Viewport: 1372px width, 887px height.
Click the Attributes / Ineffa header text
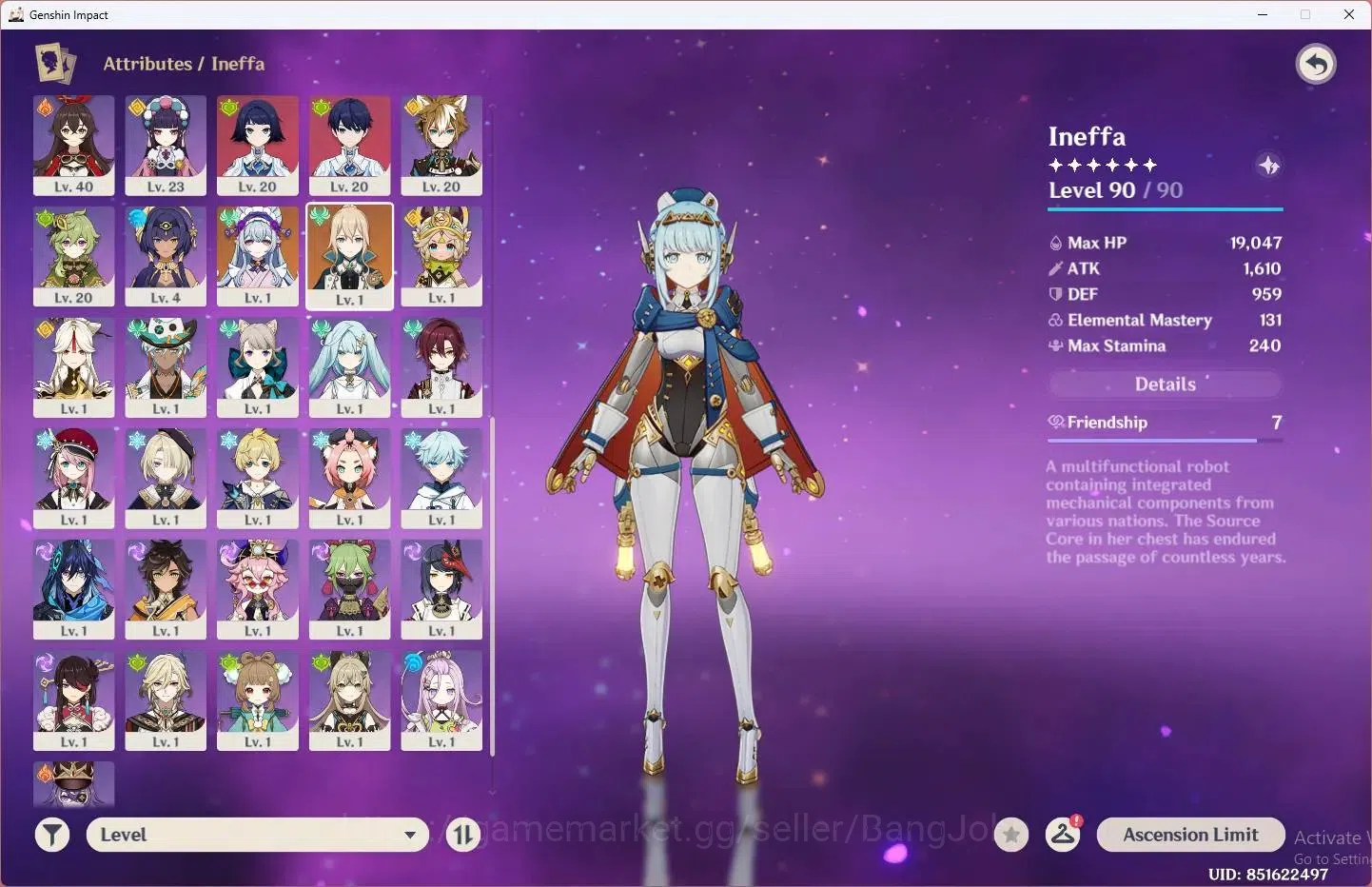(184, 64)
